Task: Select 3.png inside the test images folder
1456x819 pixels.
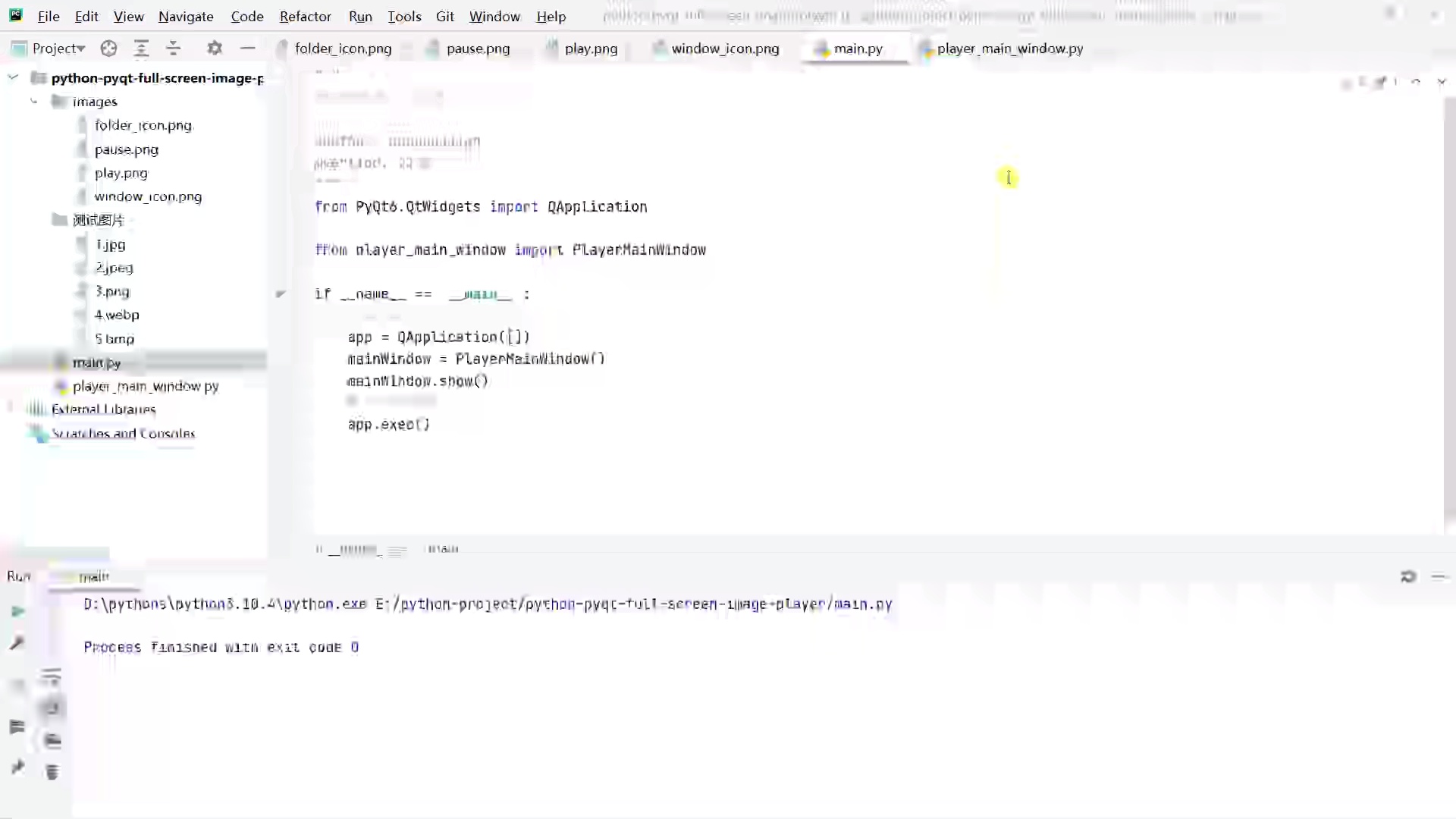Action: click(x=112, y=291)
